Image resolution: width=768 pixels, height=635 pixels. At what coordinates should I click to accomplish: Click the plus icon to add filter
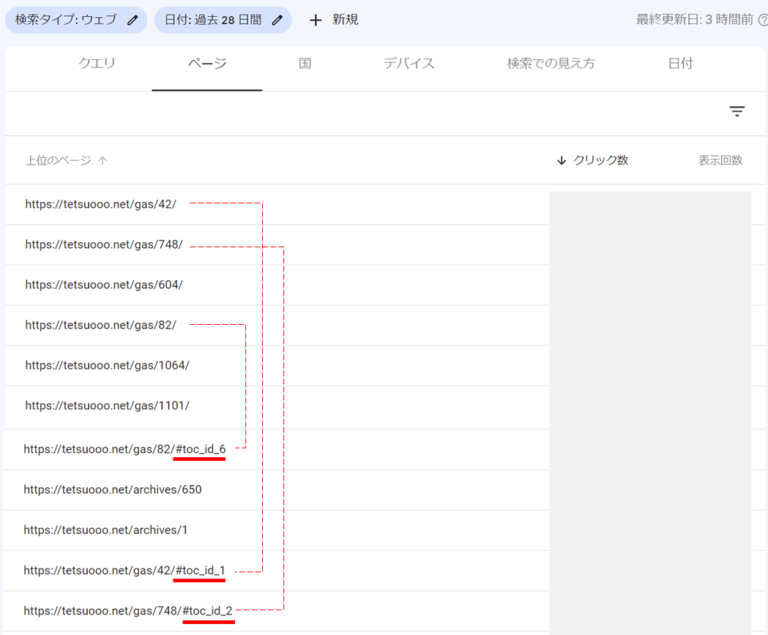click(x=315, y=20)
